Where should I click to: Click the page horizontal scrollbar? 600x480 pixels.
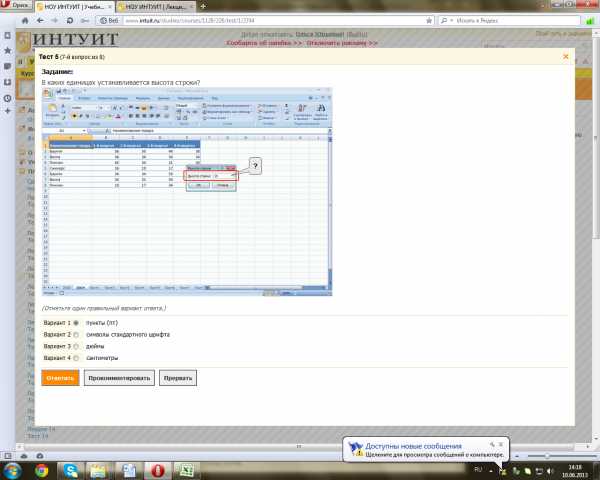(x=298, y=446)
